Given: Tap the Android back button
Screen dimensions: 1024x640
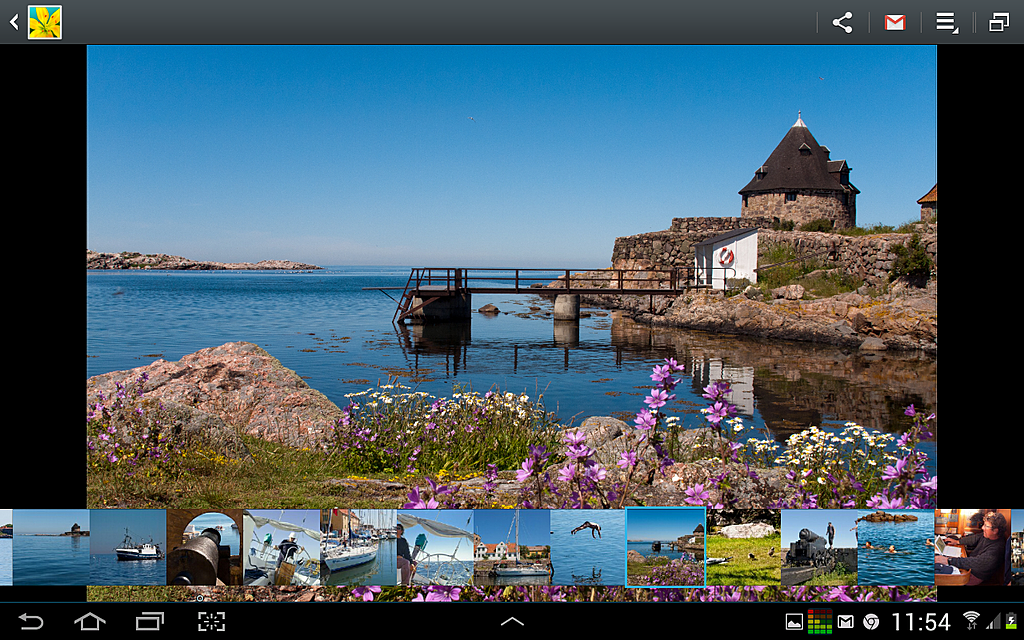Looking at the screenshot, I should (30, 621).
